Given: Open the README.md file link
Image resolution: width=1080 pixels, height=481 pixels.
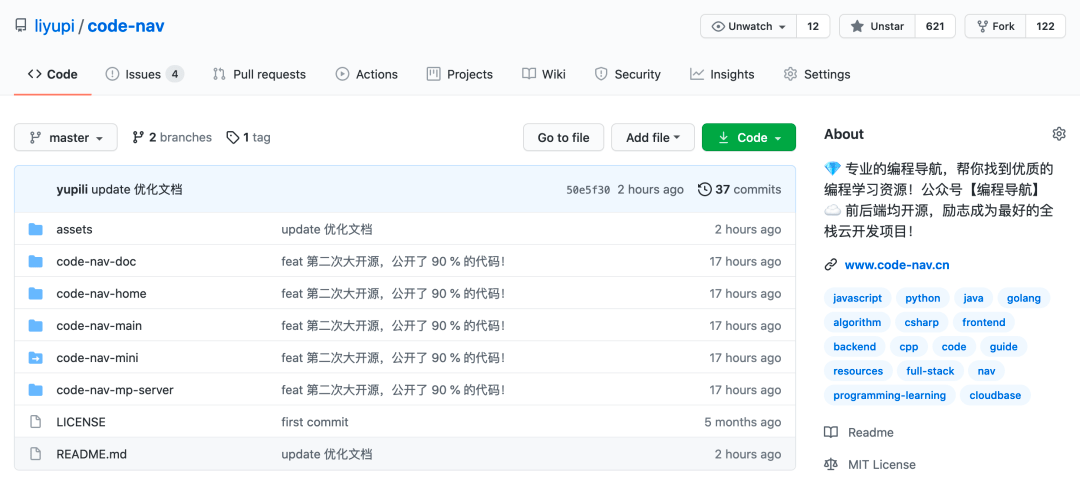Looking at the screenshot, I should point(91,454).
